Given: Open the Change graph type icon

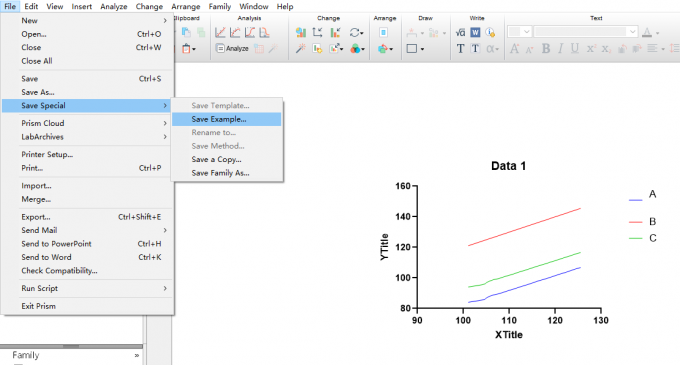Looking at the screenshot, I should (x=301, y=33).
